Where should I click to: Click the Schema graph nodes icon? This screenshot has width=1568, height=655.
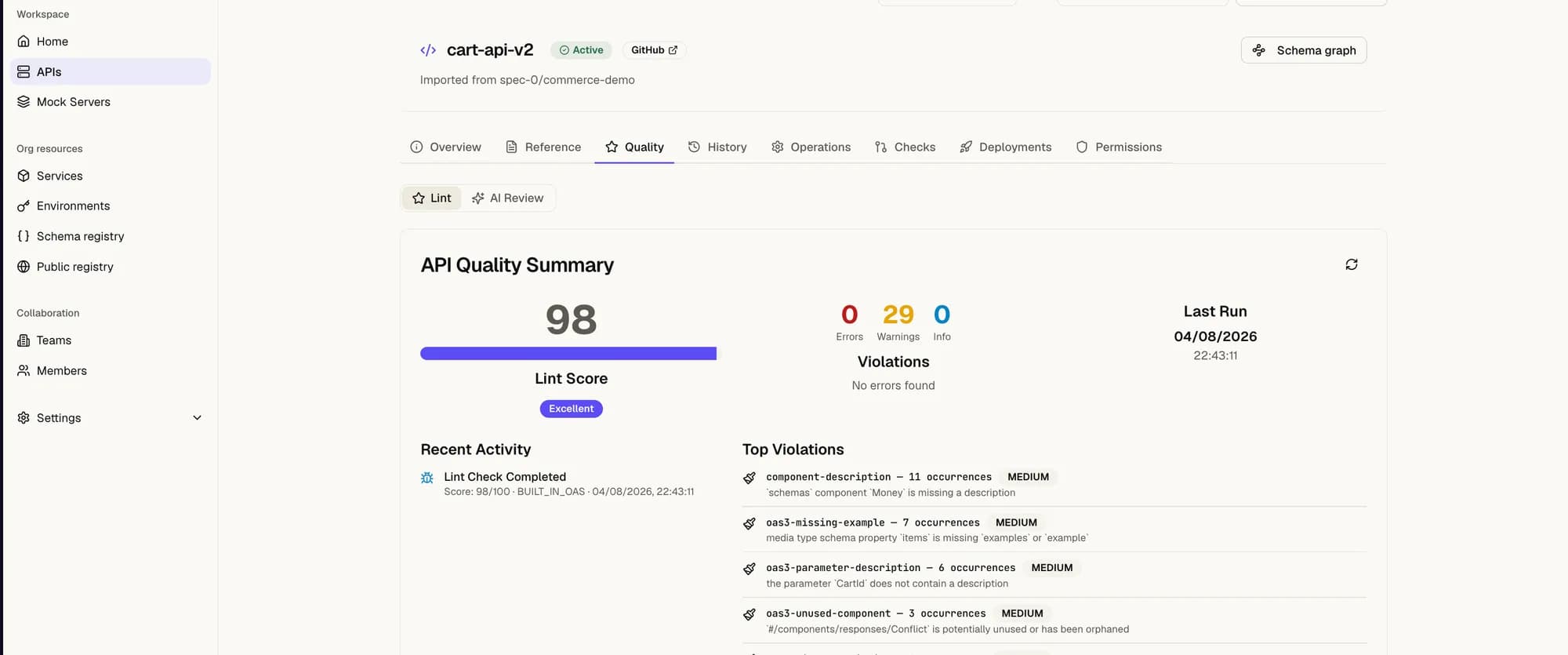click(x=1259, y=50)
